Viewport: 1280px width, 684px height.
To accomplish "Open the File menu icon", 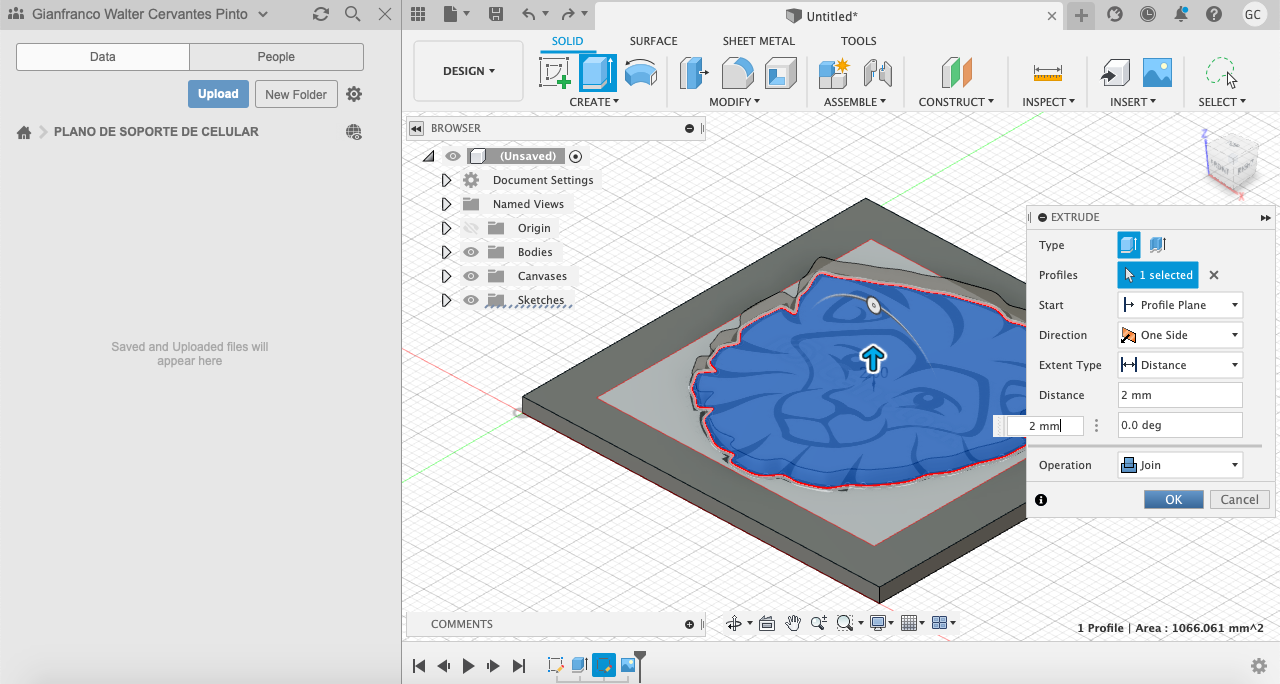I will click(455, 14).
